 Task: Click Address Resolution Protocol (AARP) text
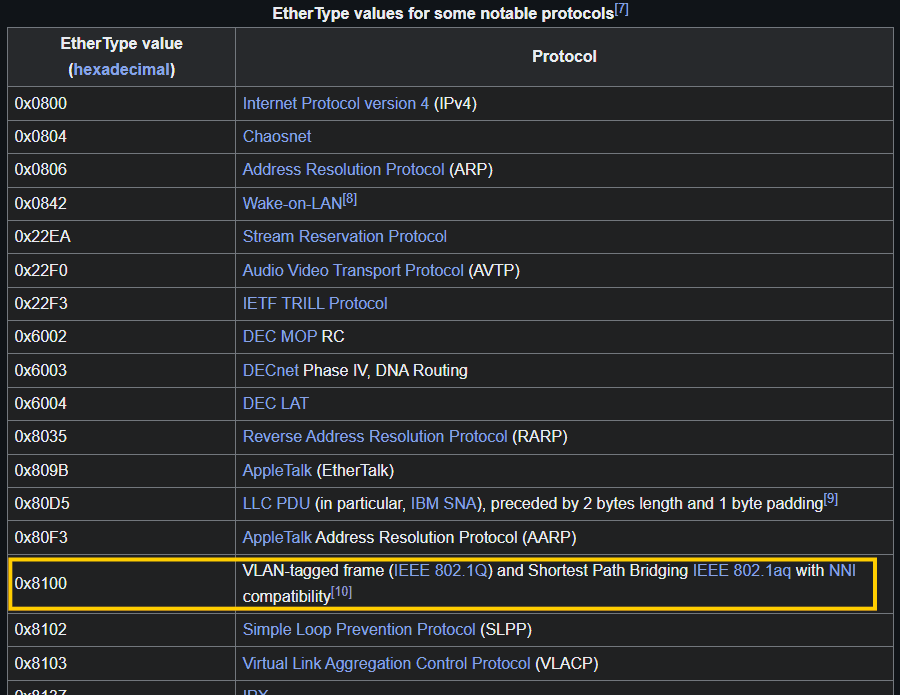pos(446,537)
